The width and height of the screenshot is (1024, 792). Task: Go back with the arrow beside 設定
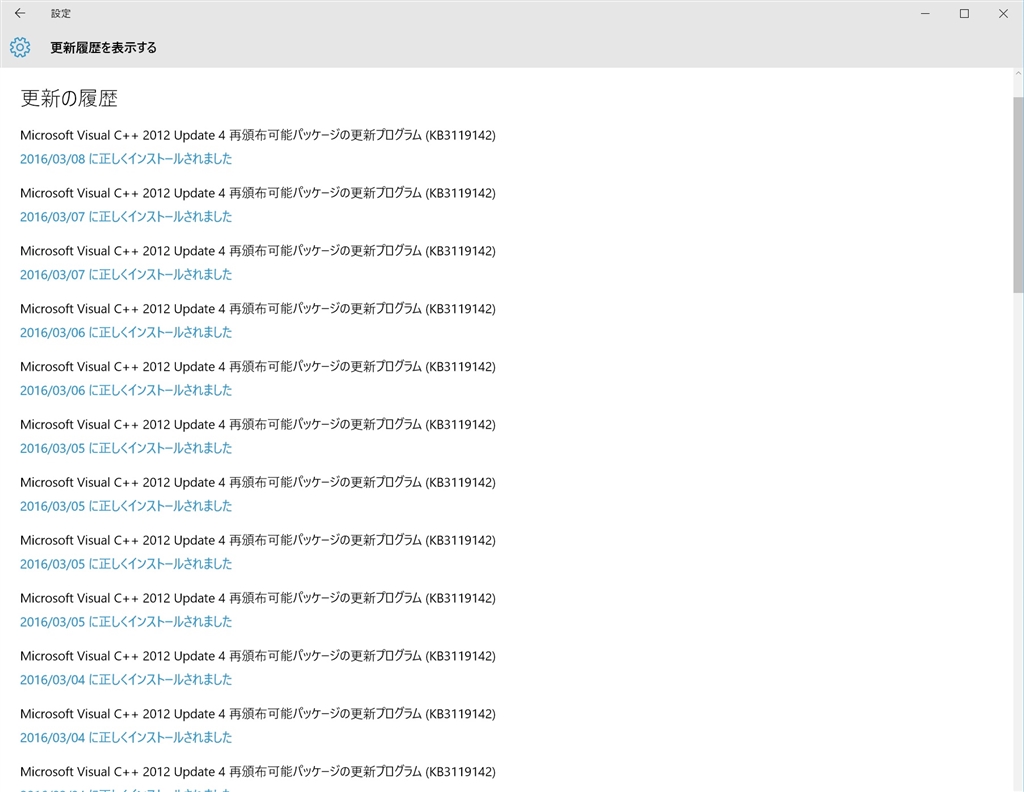coord(20,13)
